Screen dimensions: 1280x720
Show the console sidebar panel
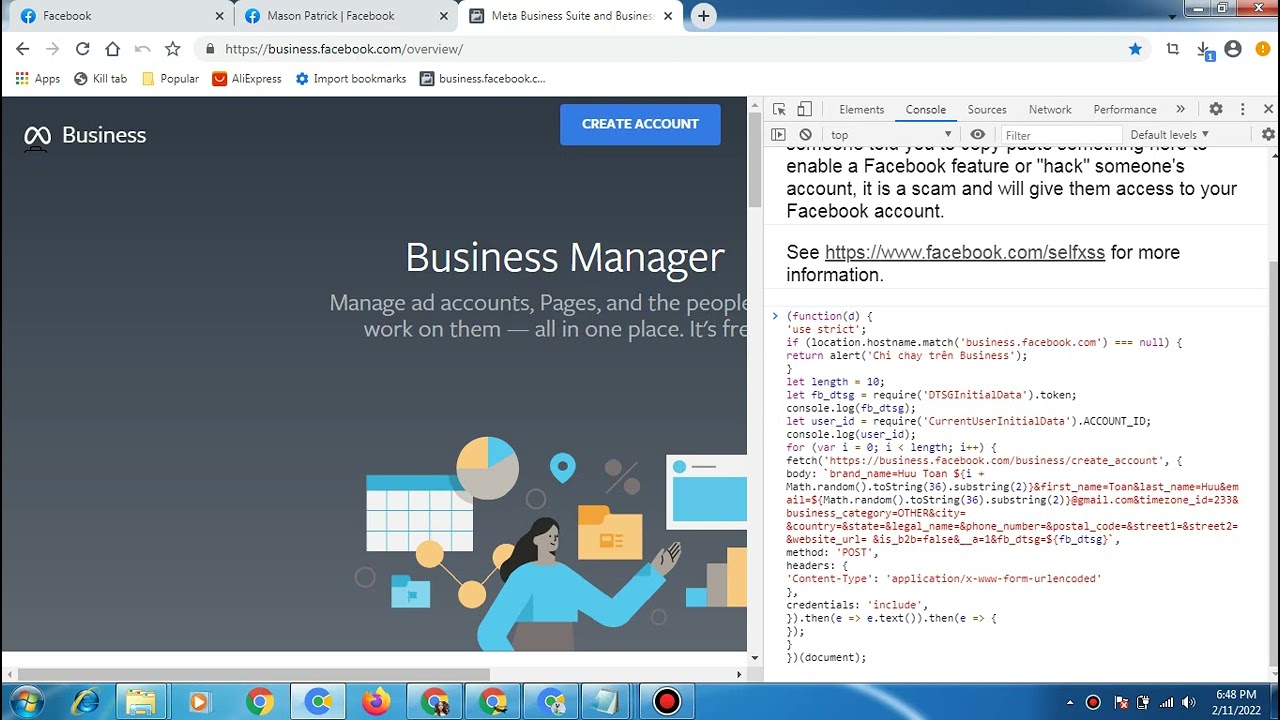(779, 134)
